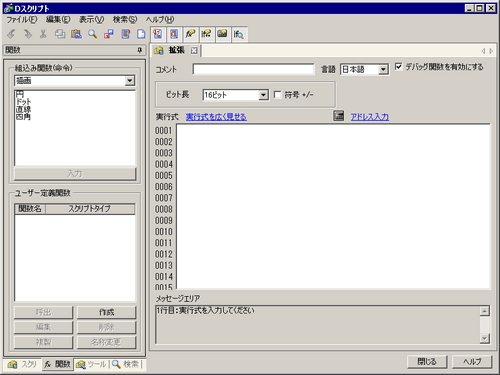Open the 描画 built-in function dropdown
The width and height of the screenshot is (500, 375).
point(130,80)
